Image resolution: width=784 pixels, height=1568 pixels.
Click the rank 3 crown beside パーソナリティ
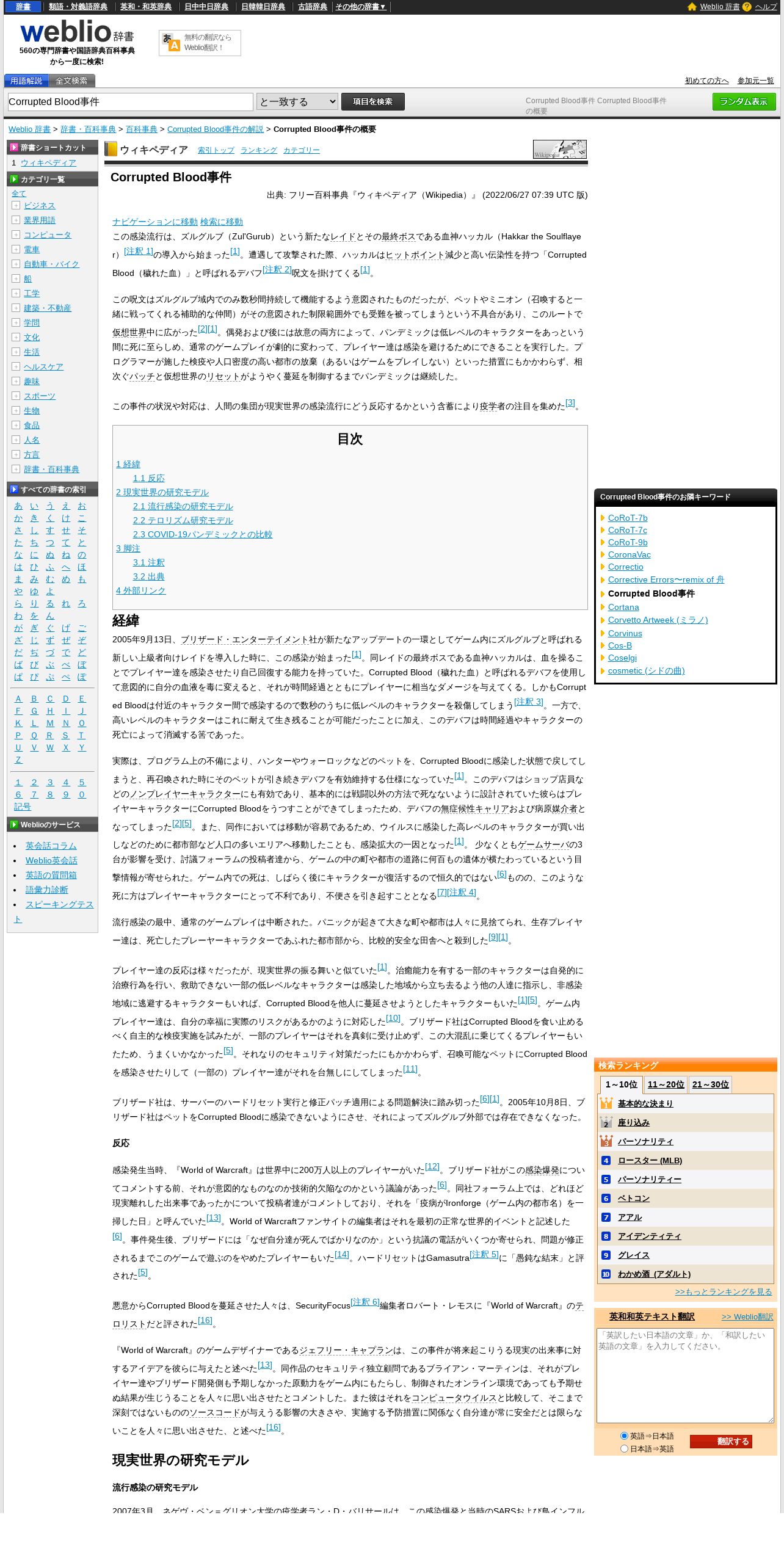point(606,1141)
